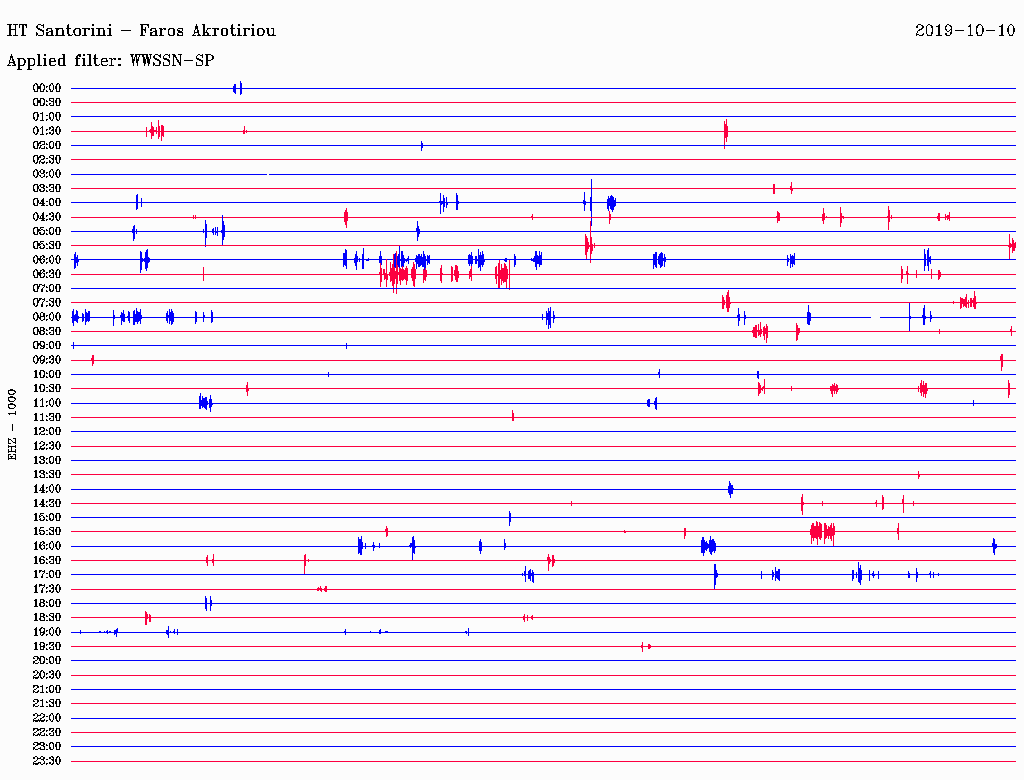The height and width of the screenshot is (780, 1024).
Task: Click the large red burst on the 15:30 trace
Action: [x=822, y=532]
